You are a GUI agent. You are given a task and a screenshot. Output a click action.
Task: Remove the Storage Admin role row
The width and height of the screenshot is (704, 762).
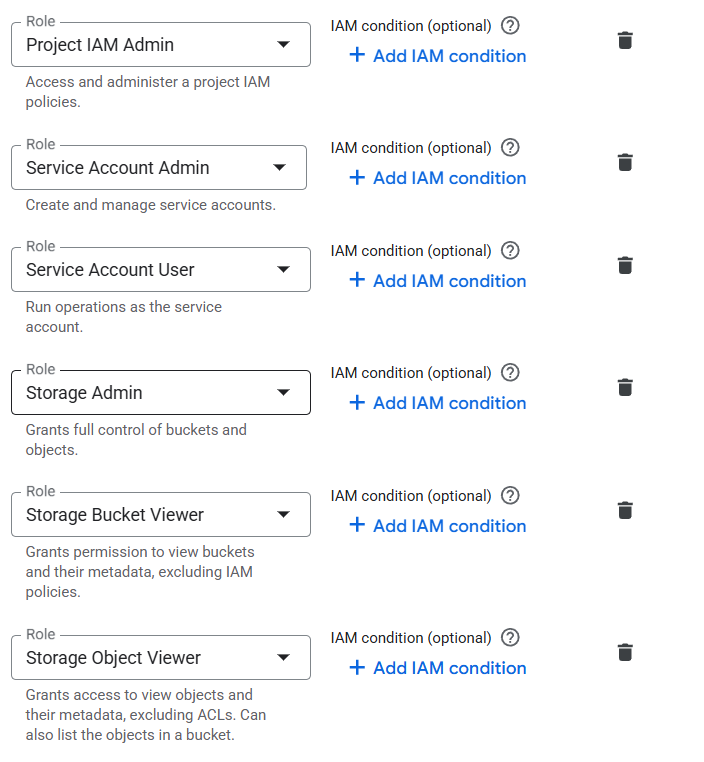(625, 388)
